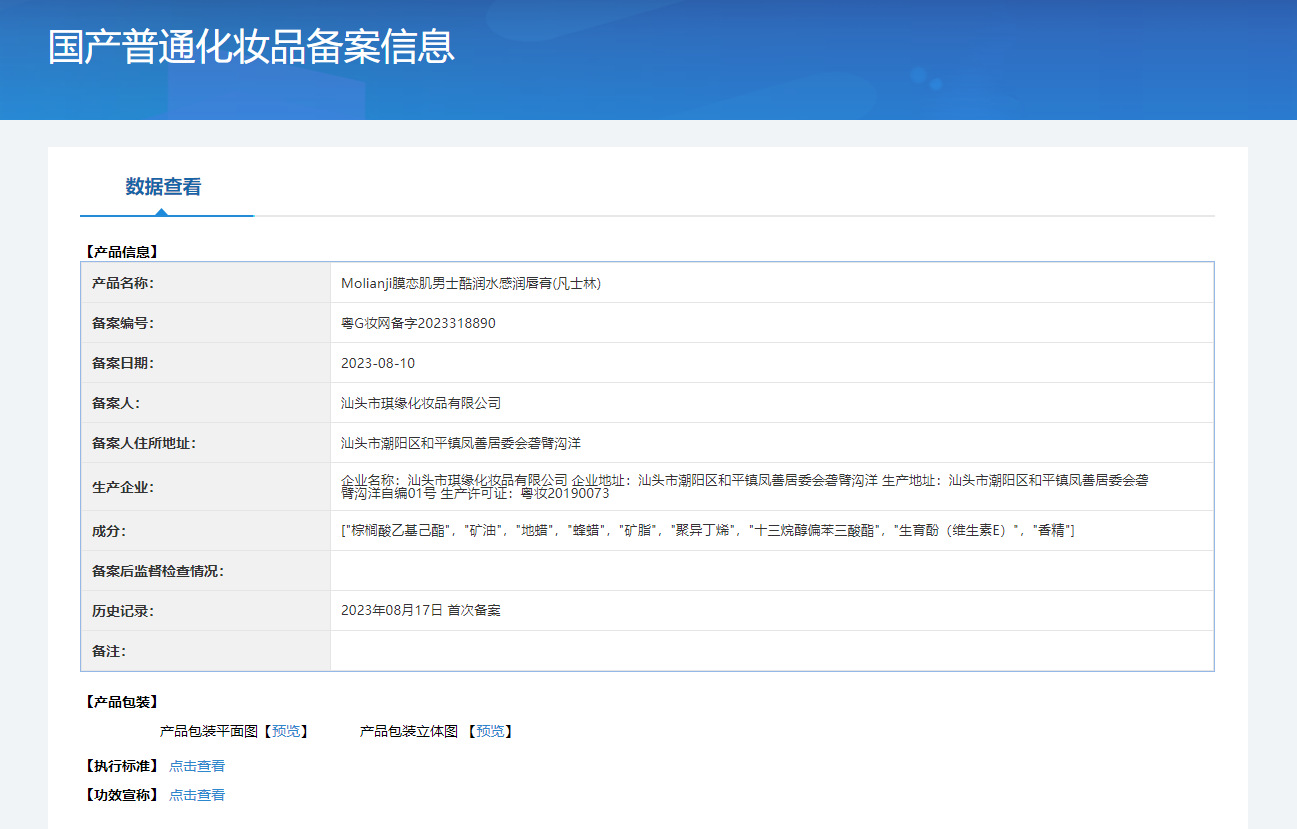Click the 成分 ingredients list text
Viewport: 1297px width, 829px height.
[707, 530]
